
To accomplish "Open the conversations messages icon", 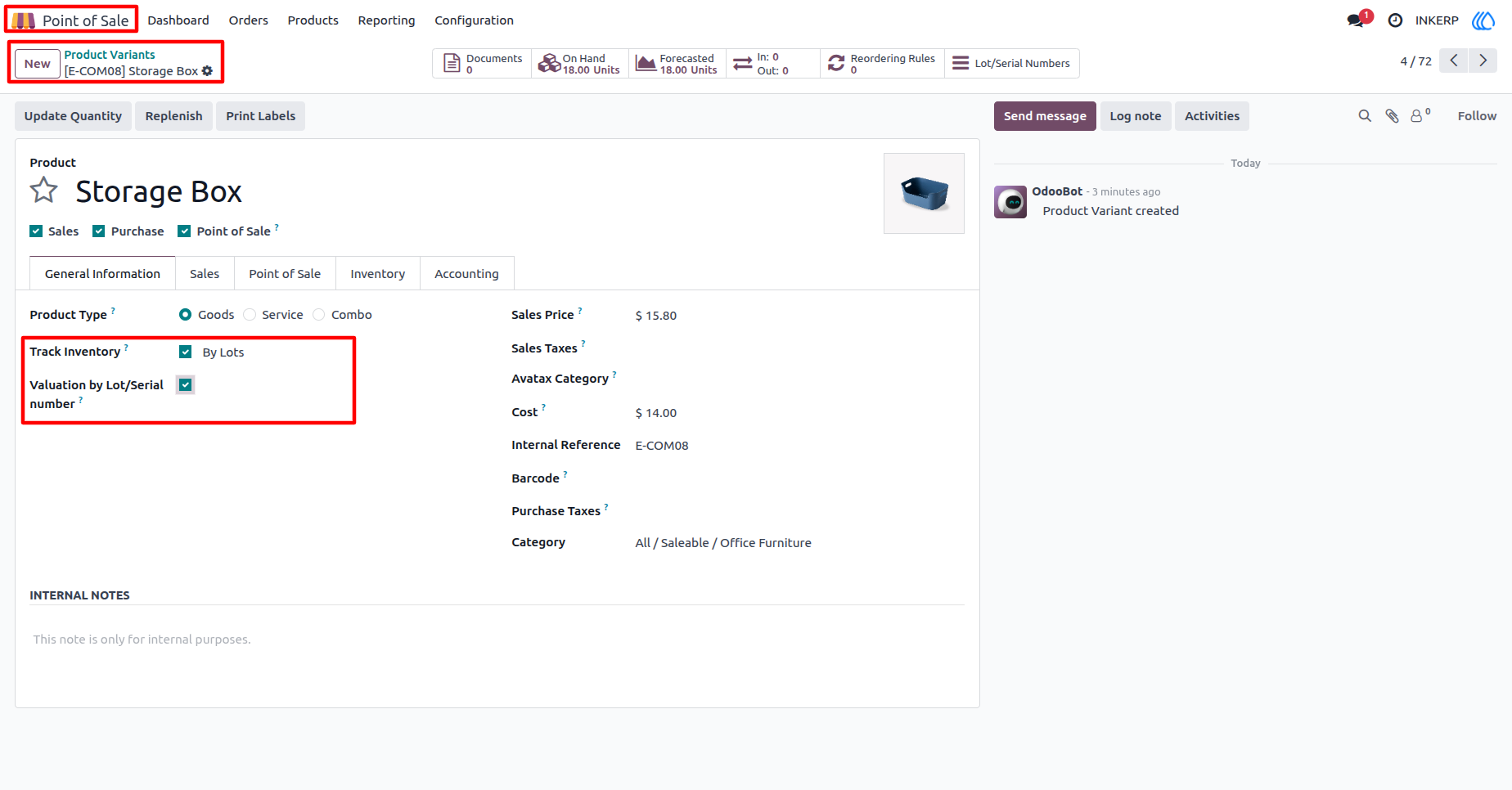I will 1356,20.
